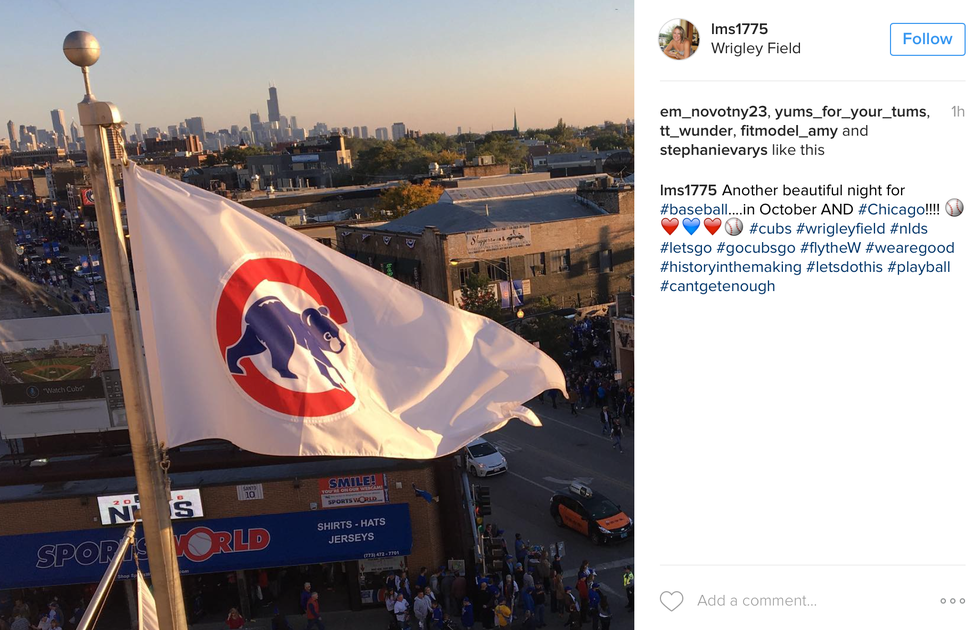Open stephanievarys profile link

pyautogui.click(x=713, y=150)
